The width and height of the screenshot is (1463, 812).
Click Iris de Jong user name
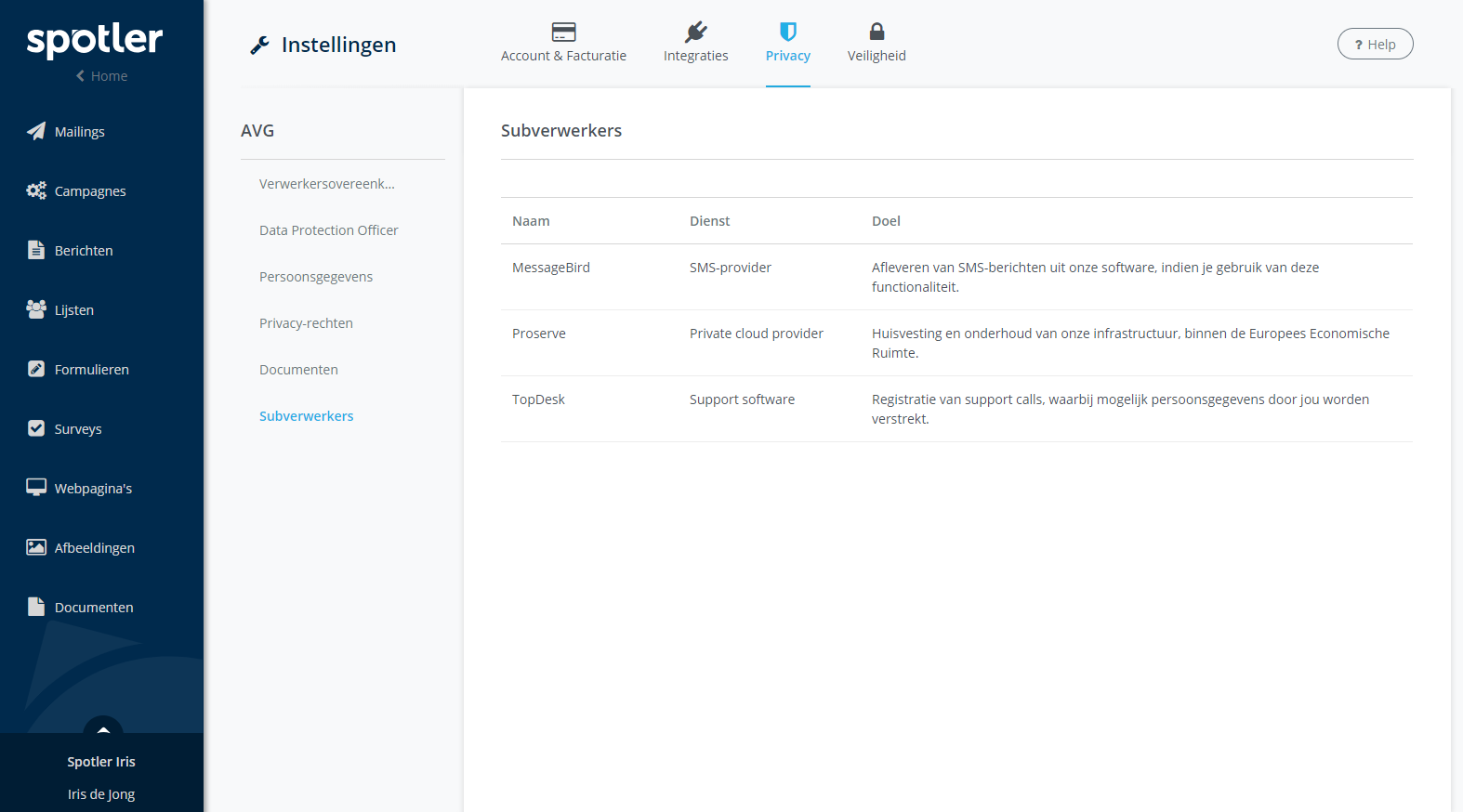101,794
